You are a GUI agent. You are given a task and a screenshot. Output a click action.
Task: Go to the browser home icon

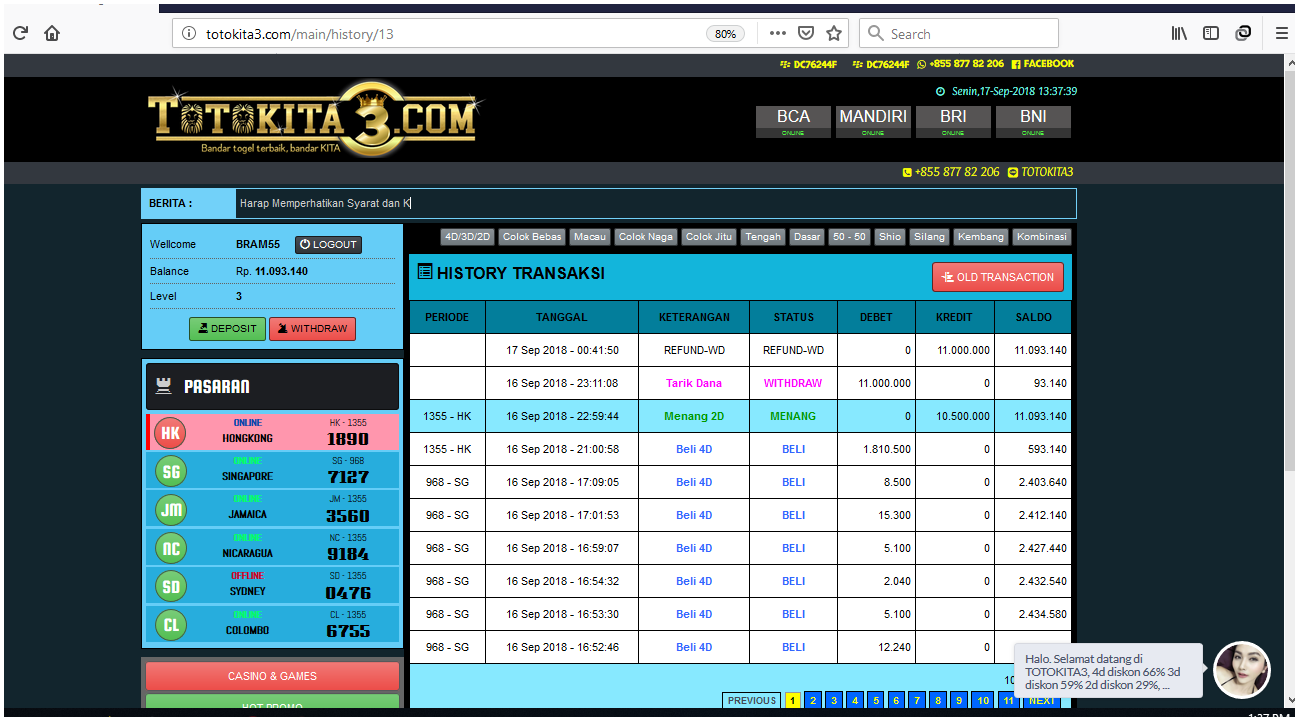click(x=52, y=33)
